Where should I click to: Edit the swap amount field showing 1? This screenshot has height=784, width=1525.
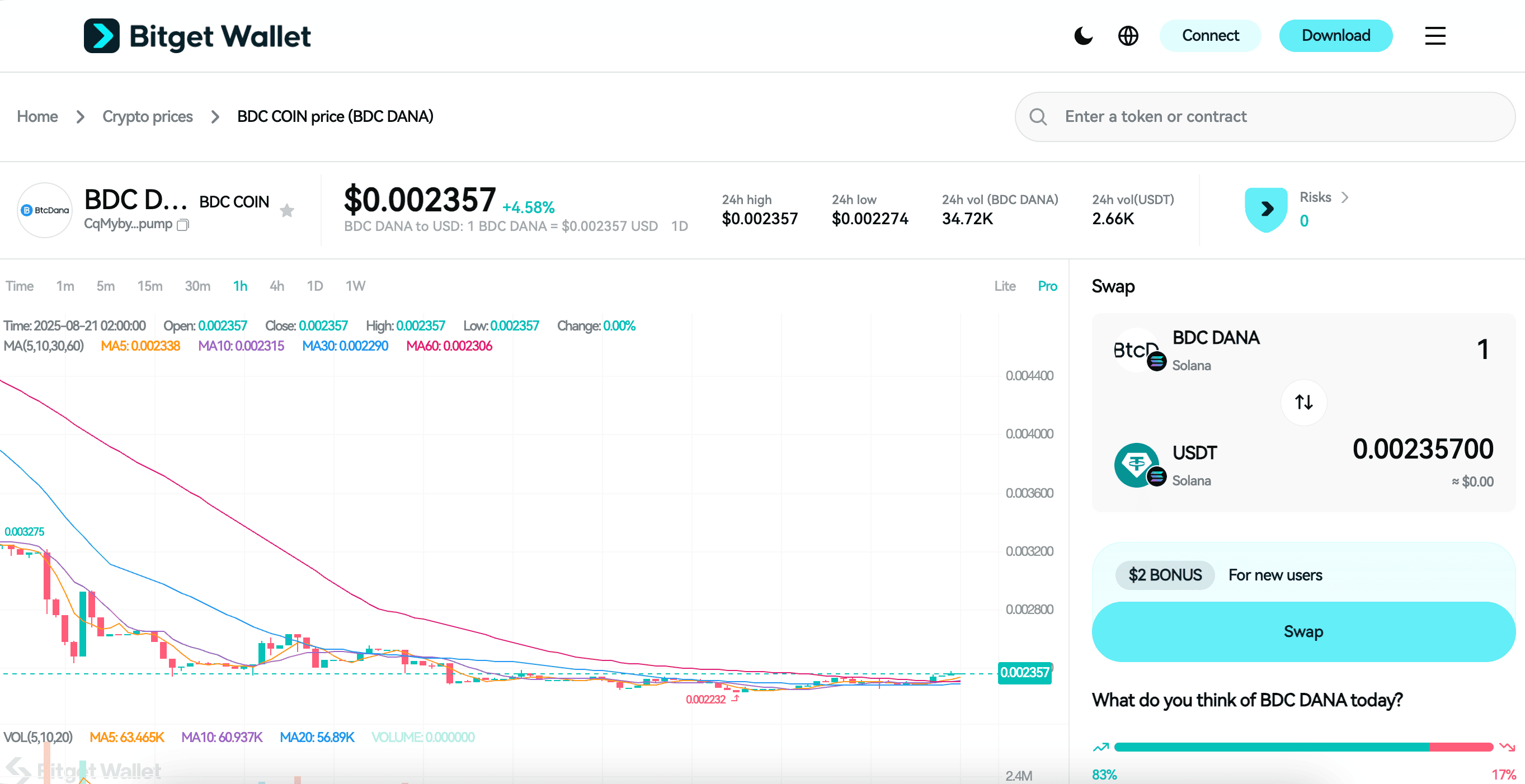pyautogui.click(x=1482, y=349)
